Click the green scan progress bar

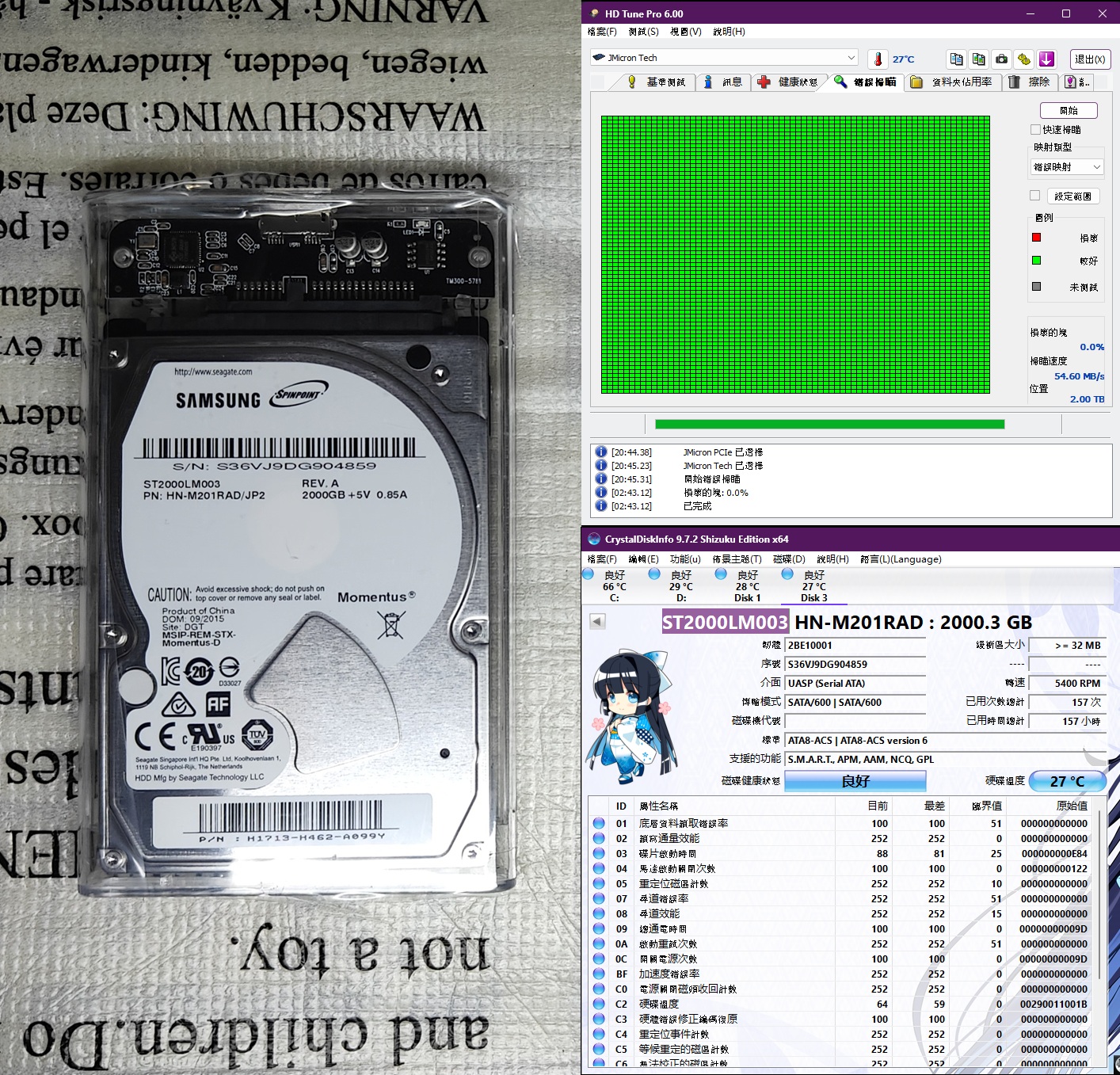tap(829, 425)
